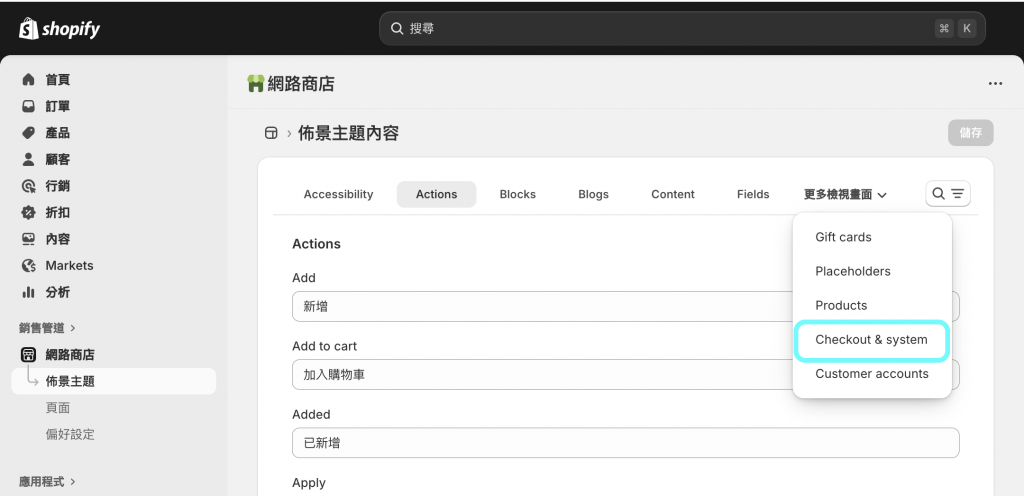Click the Markets globe icon
The width and height of the screenshot is (1024, 496).
(x=28, y=266)
